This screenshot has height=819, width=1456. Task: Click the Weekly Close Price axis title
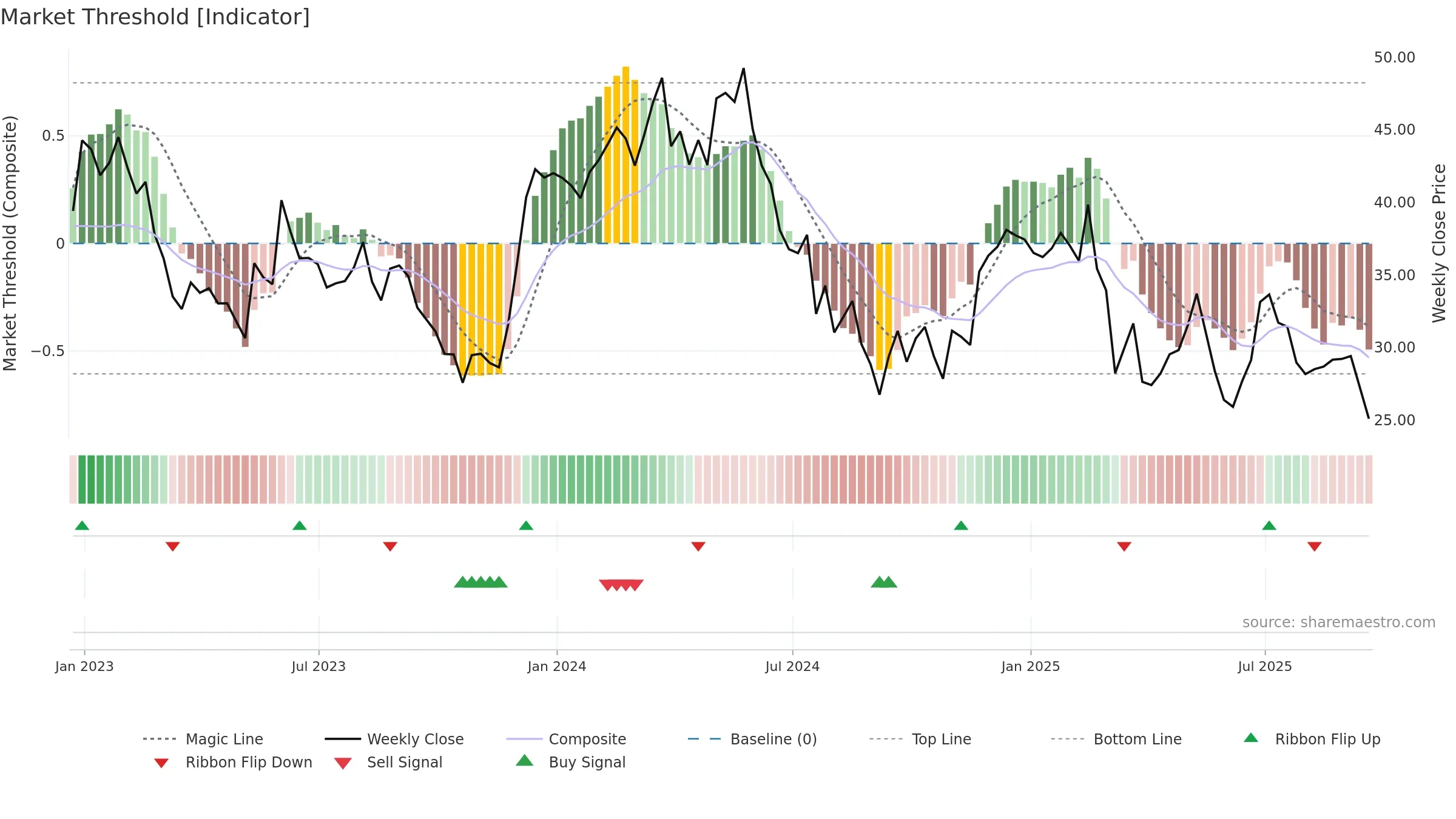coord(1439,243)
